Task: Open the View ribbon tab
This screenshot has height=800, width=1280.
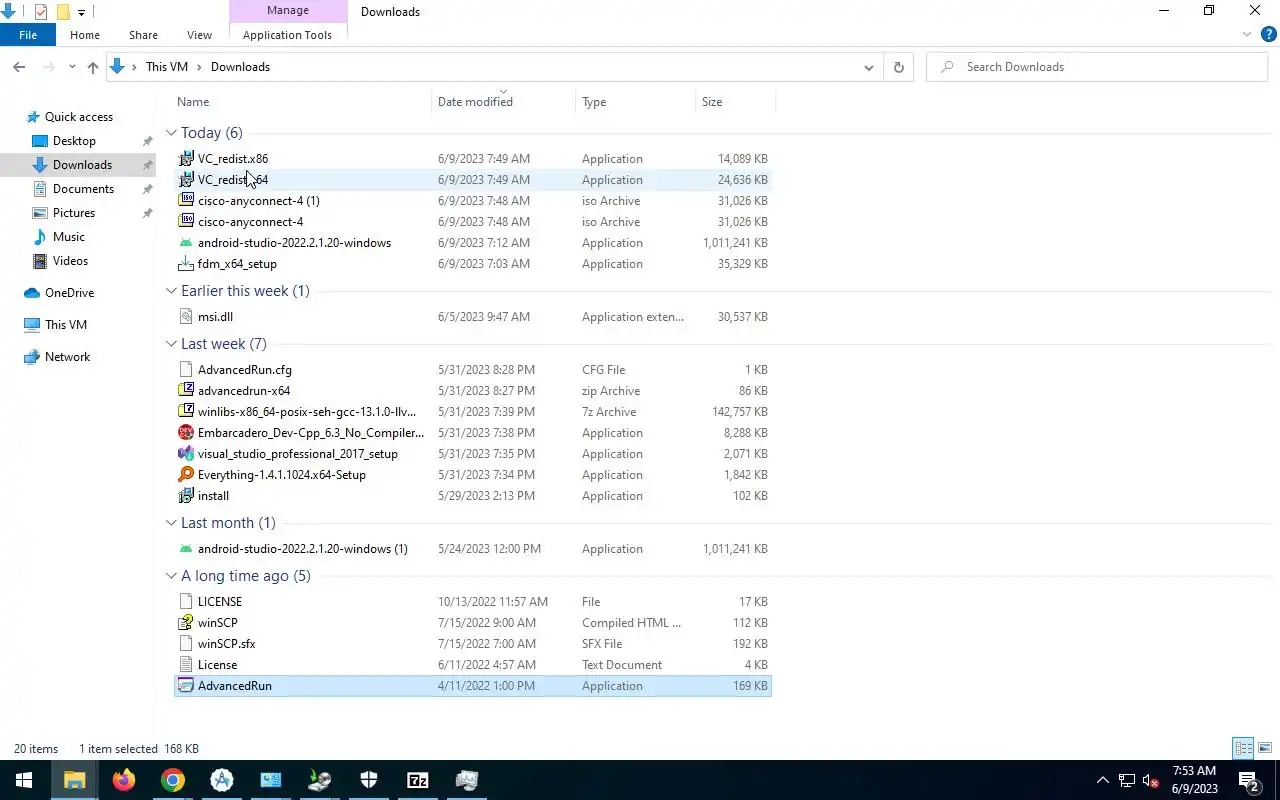Action: pos(199,34)
